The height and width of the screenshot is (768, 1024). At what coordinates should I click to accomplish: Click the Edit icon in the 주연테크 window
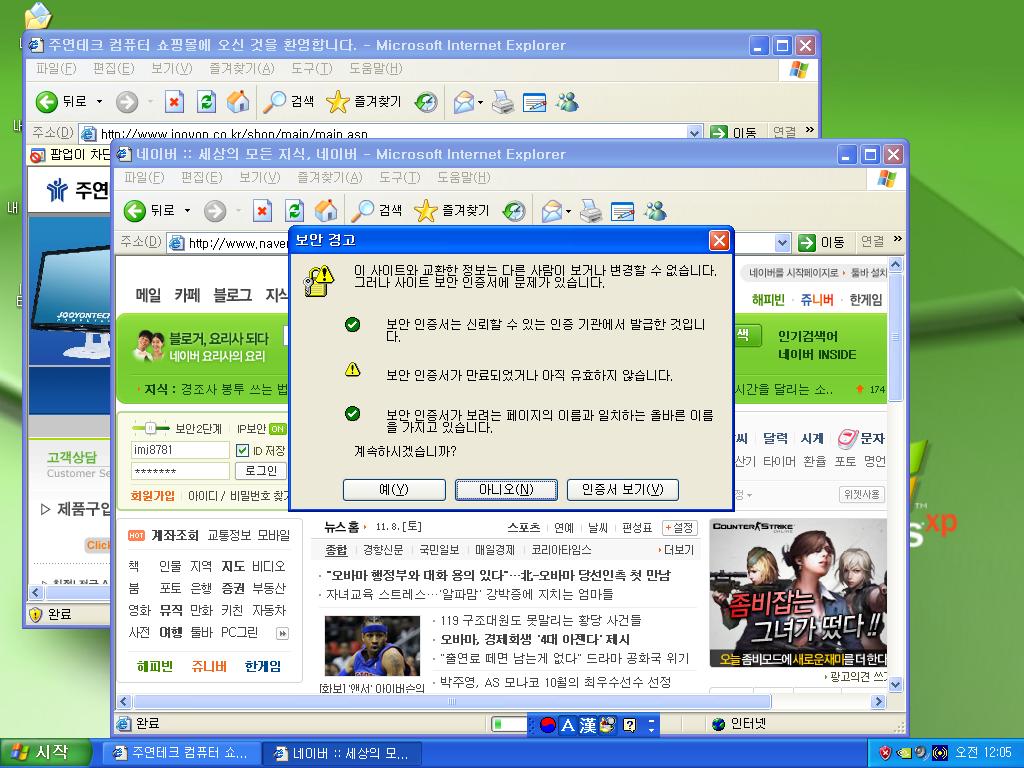point(534,101)
